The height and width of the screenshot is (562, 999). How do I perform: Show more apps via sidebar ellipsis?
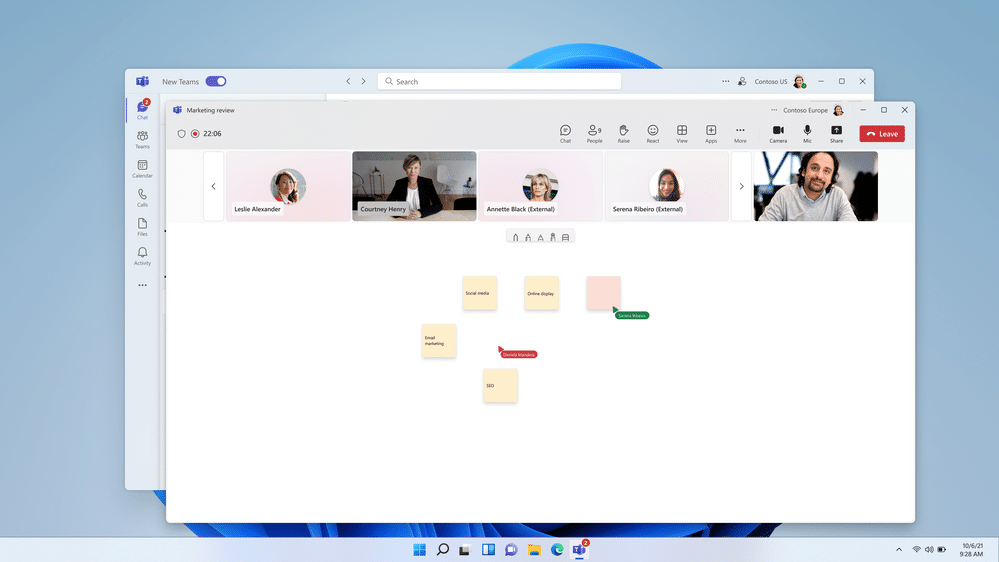point(142,285)
